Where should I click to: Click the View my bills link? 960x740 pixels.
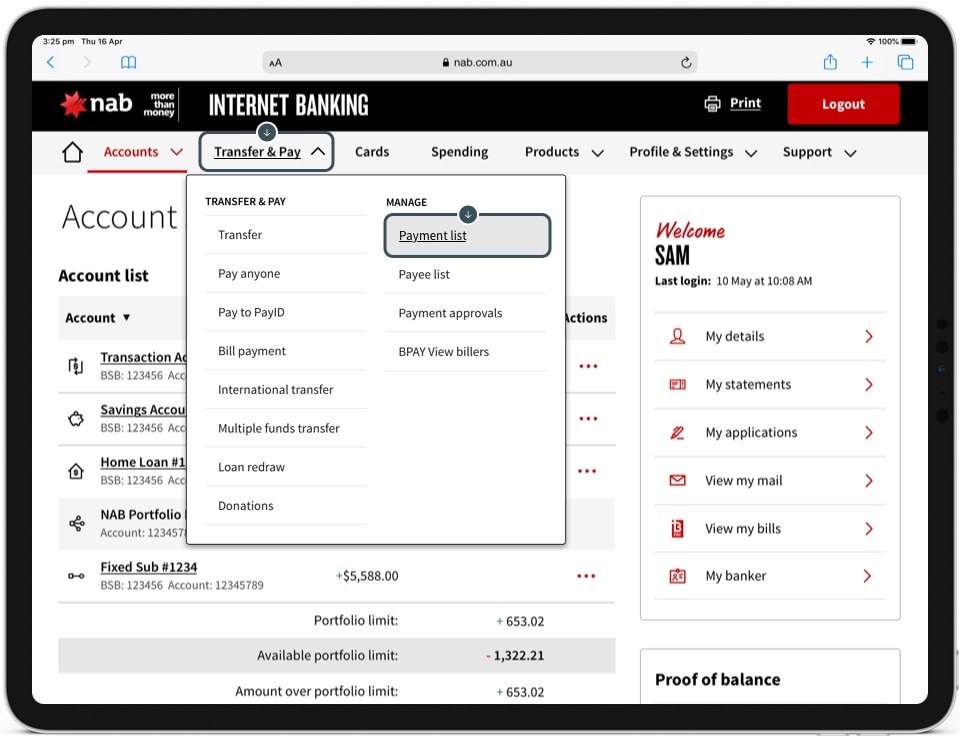pos(743,528)
